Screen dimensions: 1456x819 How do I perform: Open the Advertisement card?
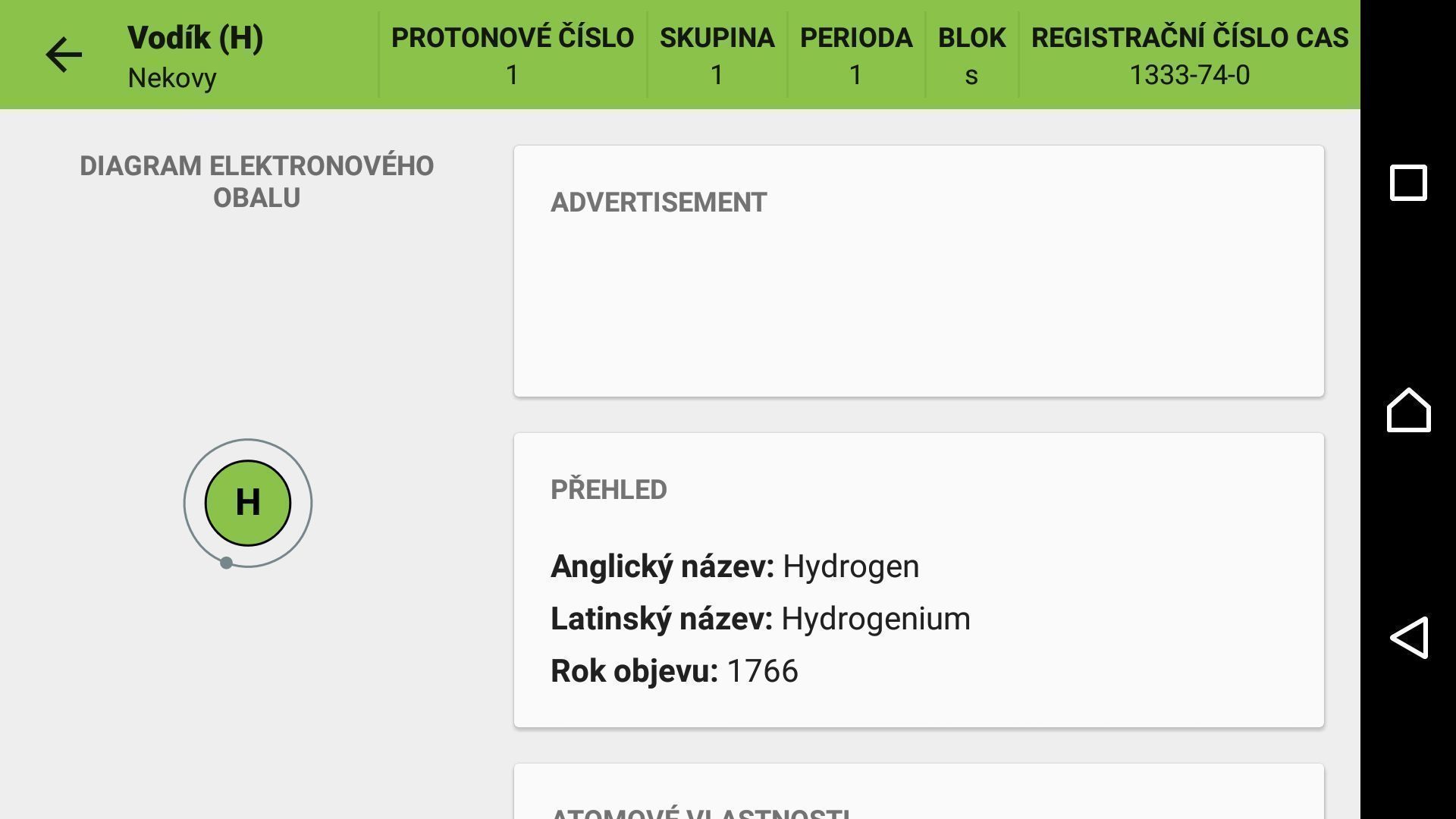point(919,271)
